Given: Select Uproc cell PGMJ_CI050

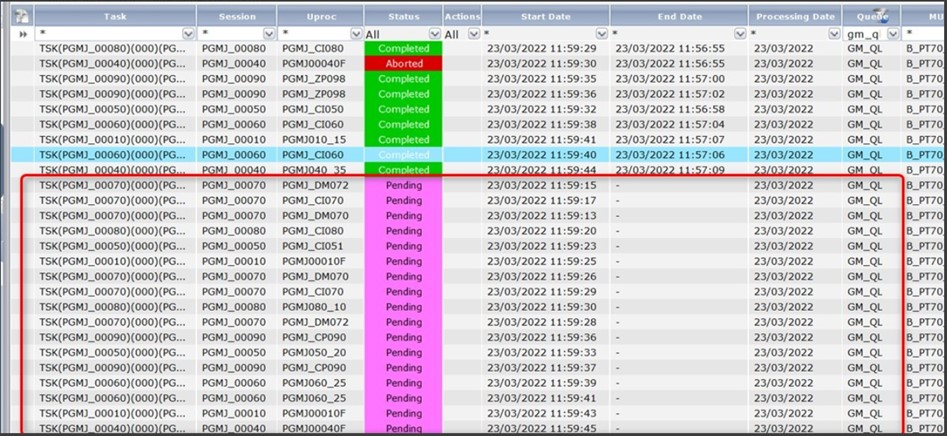Looking at the screenshot, I should (313, 109).
